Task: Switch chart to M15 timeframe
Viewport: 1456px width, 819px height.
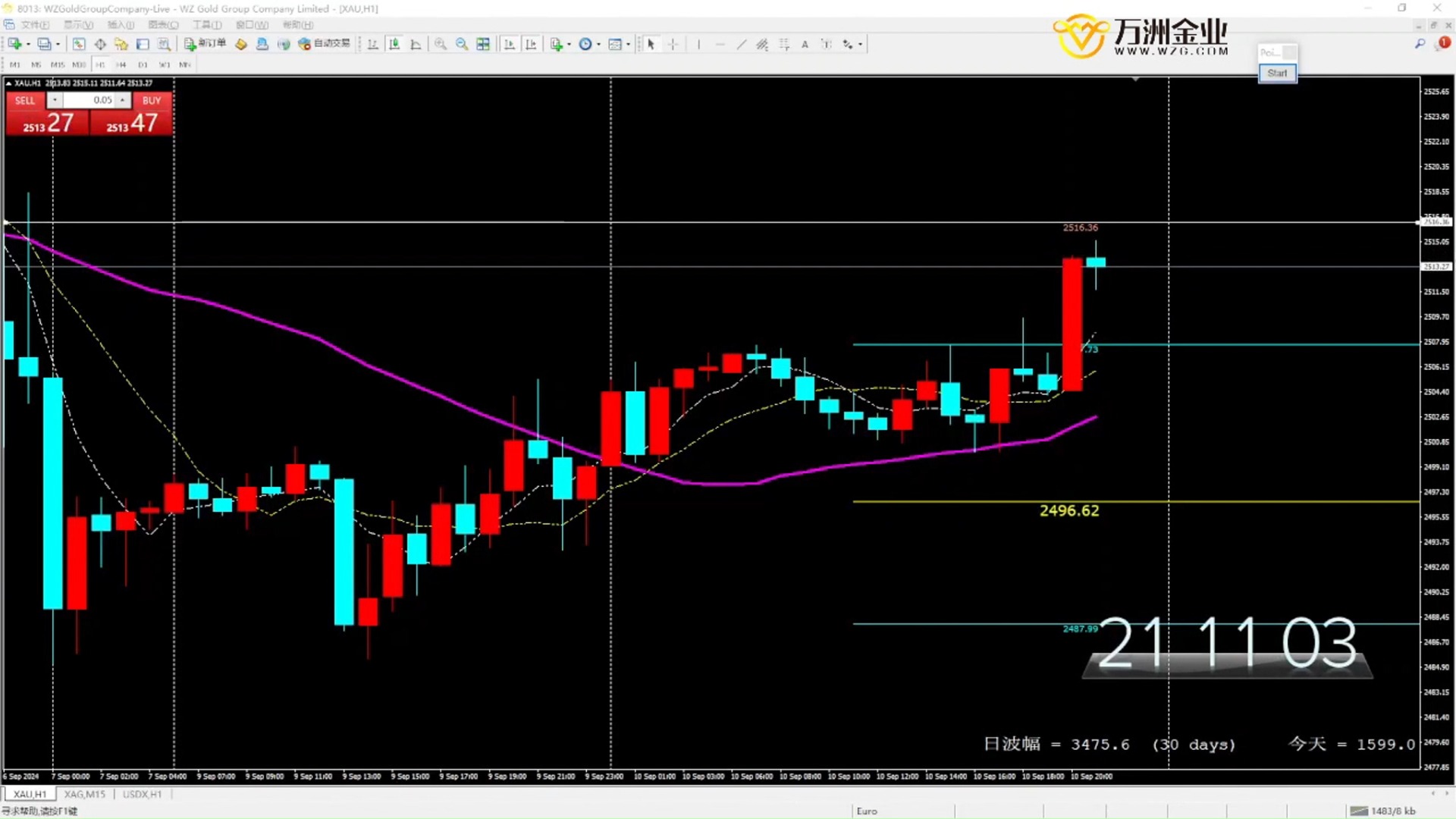Action: pos(58,64)
